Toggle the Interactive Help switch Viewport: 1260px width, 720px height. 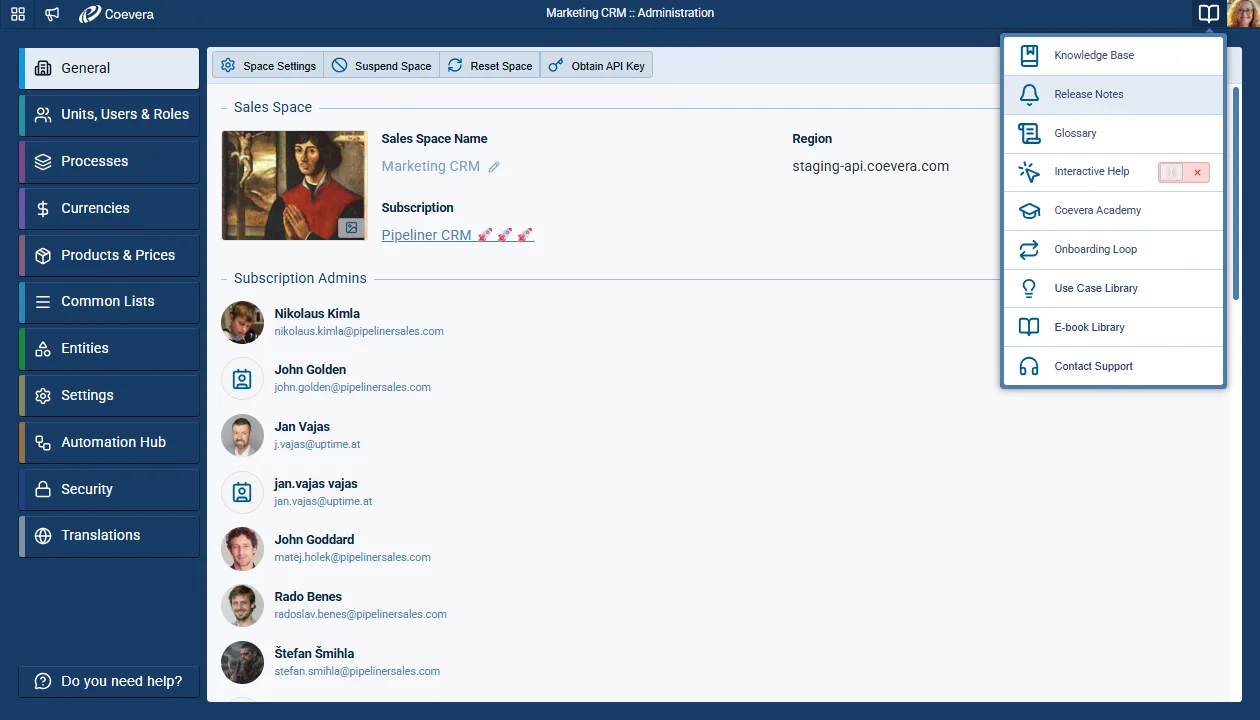pyautogui.click(x=1184, y=172)
